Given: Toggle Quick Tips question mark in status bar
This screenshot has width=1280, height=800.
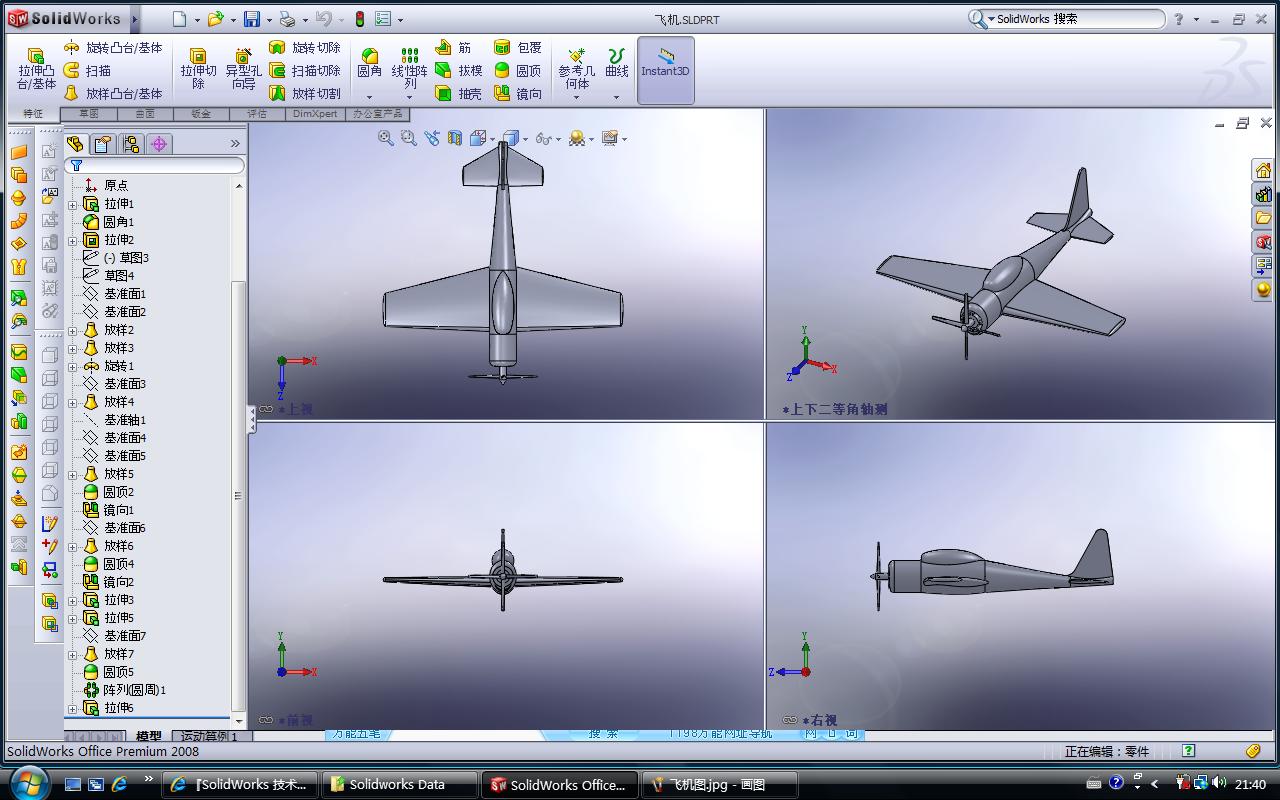Looking at the screenshot, I should point(1188,751).
